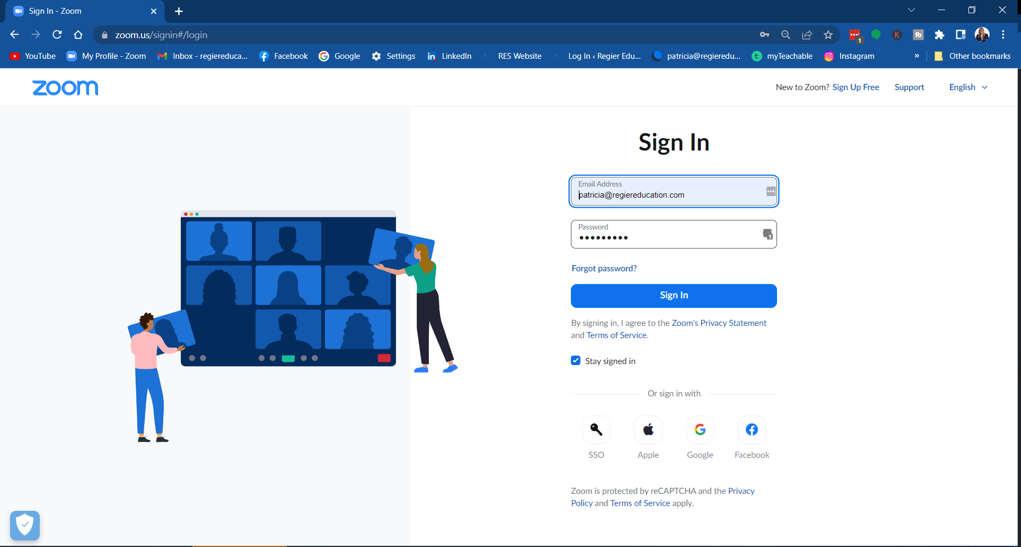Click Forgot password? link

point(604,268)
